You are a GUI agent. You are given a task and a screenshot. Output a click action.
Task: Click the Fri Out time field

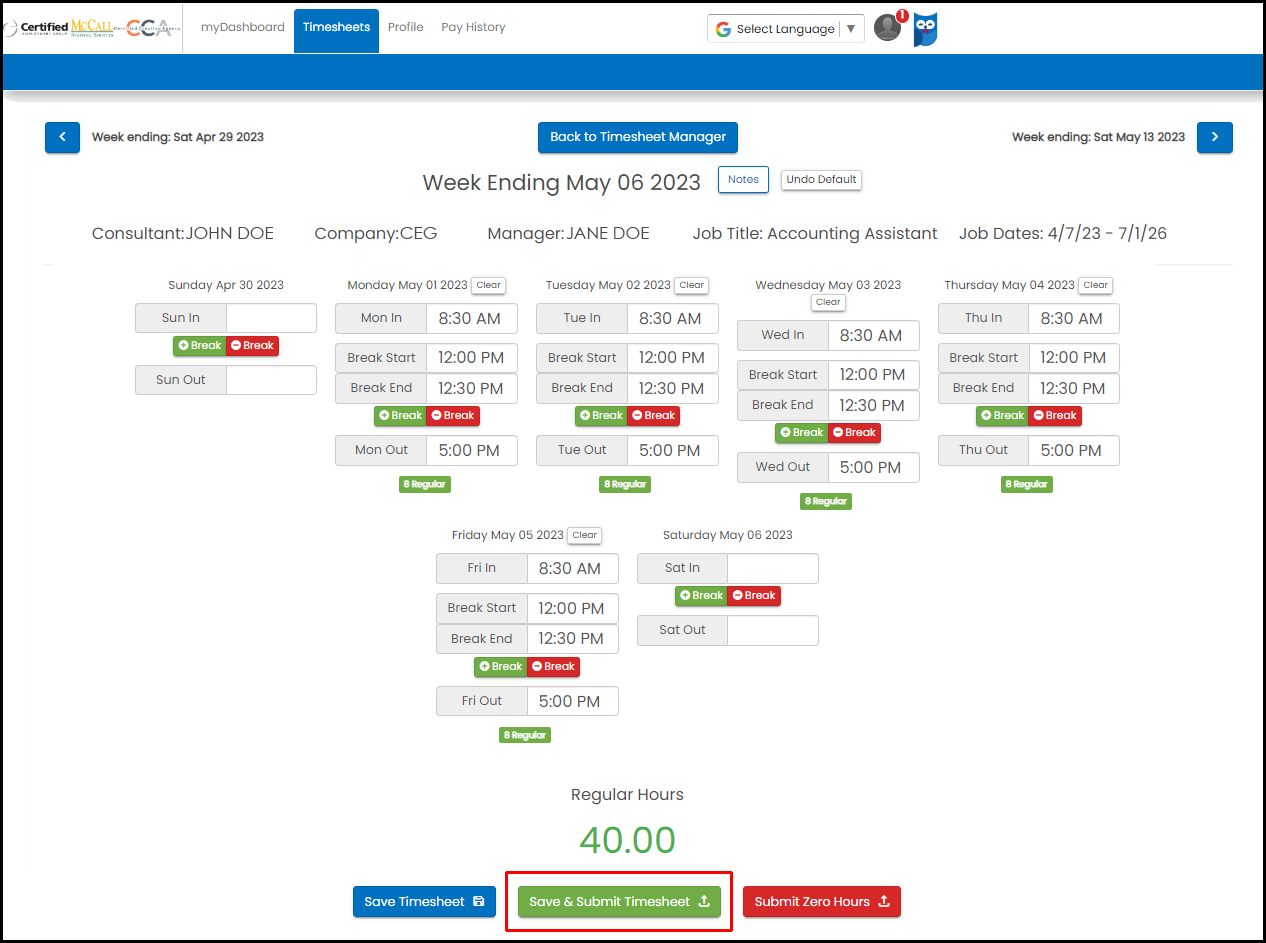point(573,702)
